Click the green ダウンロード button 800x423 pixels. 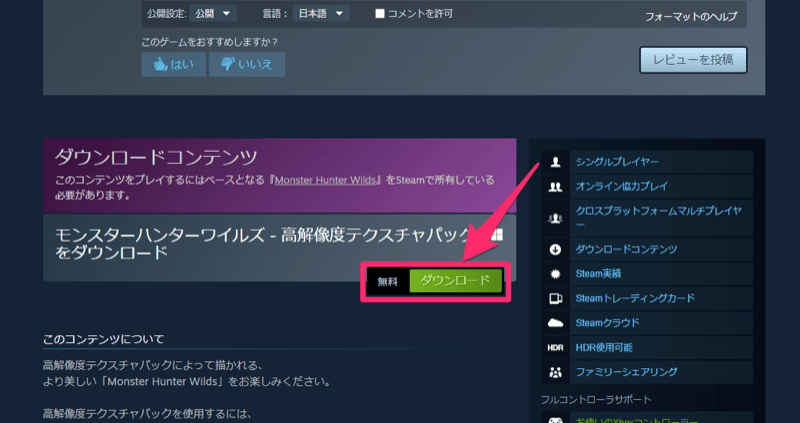click(456, 281)
